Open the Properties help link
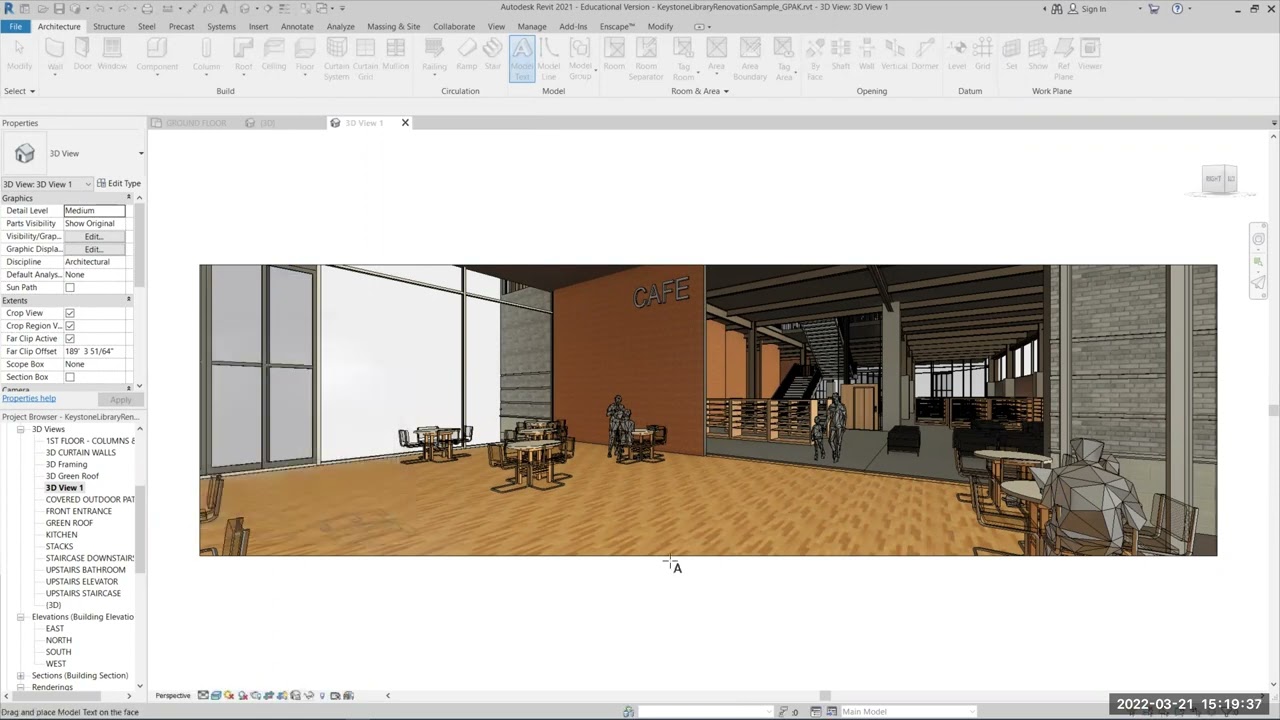The image size is (1280, 720). coord(28,399)
